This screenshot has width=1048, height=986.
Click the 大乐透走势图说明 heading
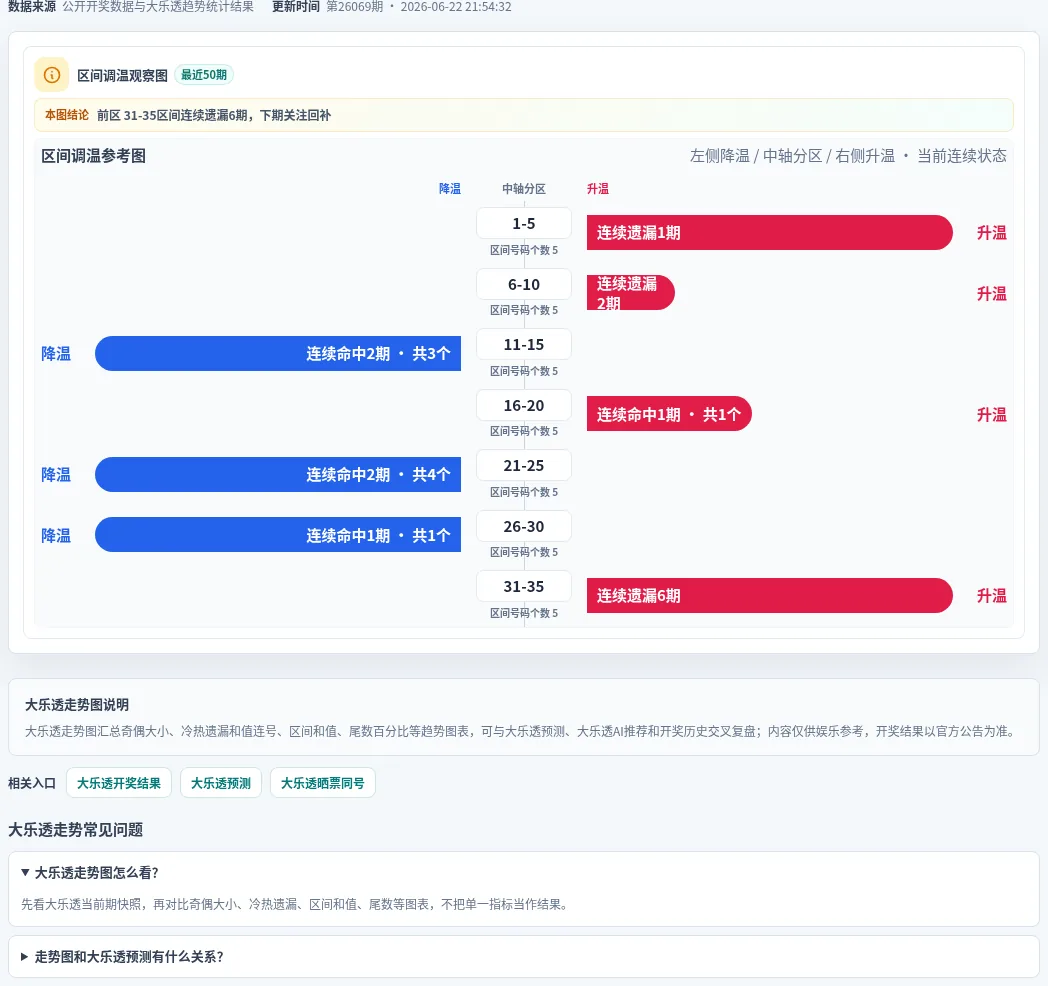pos(77,705)
